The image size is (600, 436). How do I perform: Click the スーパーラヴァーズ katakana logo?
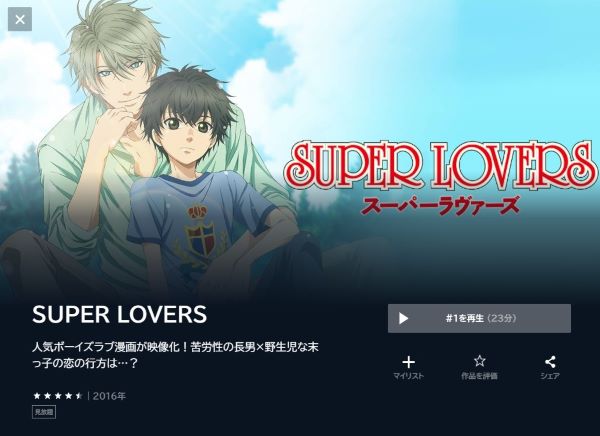(440, 206)
